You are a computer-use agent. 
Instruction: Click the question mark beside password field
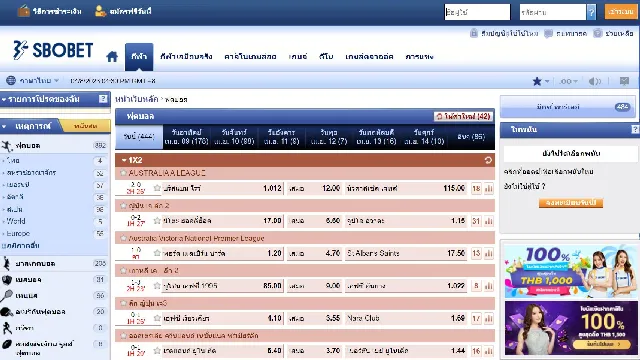coord(591,12)
